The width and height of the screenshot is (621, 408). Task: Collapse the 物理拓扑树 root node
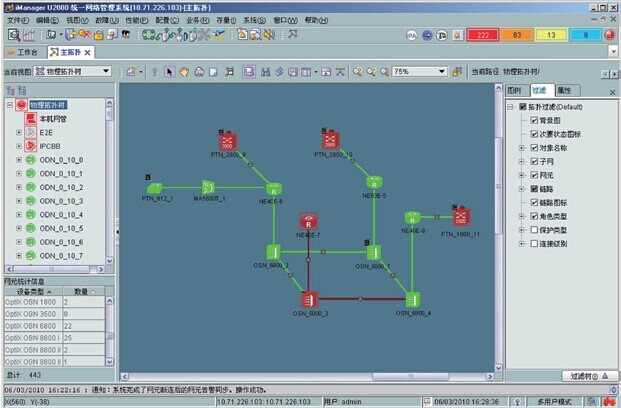tap(10, 105)
